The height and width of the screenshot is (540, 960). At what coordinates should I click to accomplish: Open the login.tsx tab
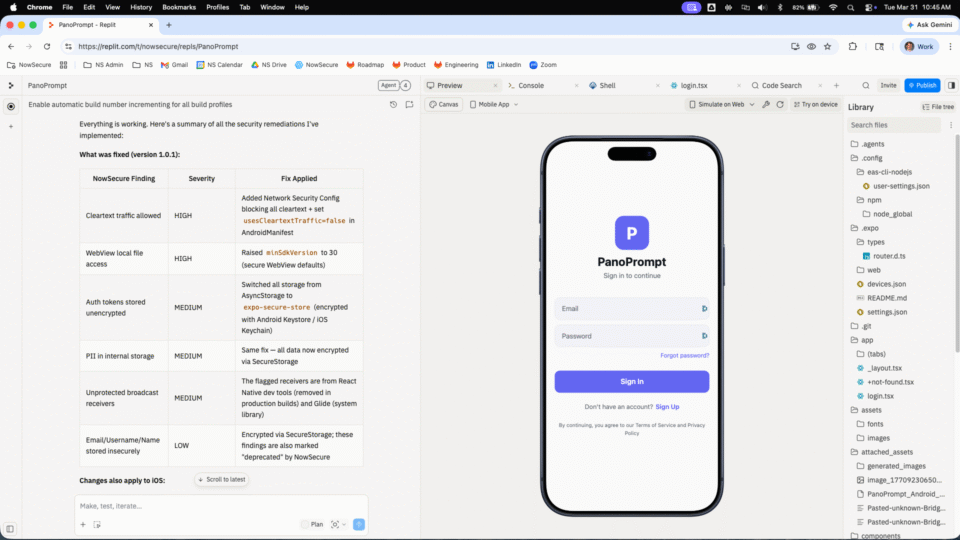click(694, 86)
